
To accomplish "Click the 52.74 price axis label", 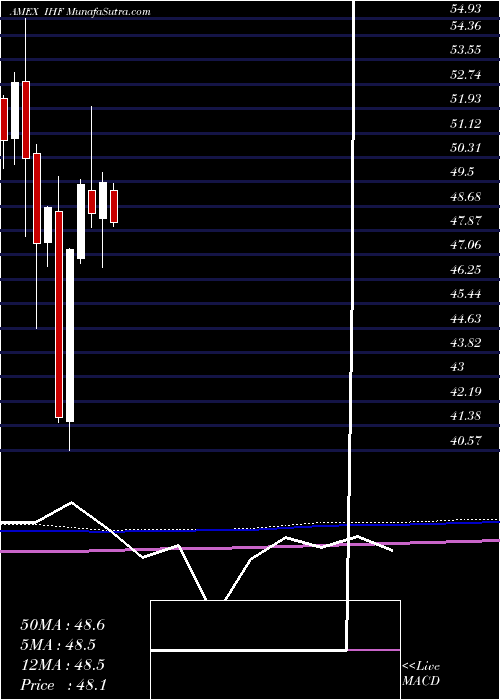I will click(466, 75).
